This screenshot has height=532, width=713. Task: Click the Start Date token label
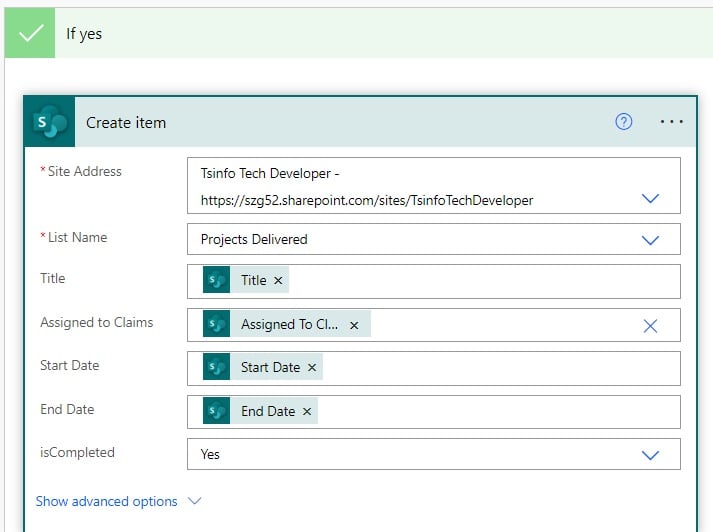pos(271,367)
